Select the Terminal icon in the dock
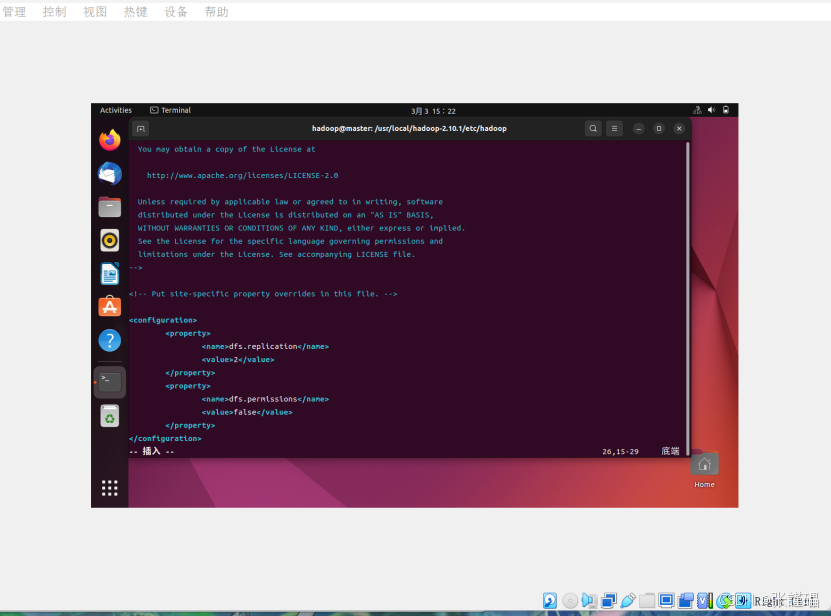 click(x=110, y=382)
